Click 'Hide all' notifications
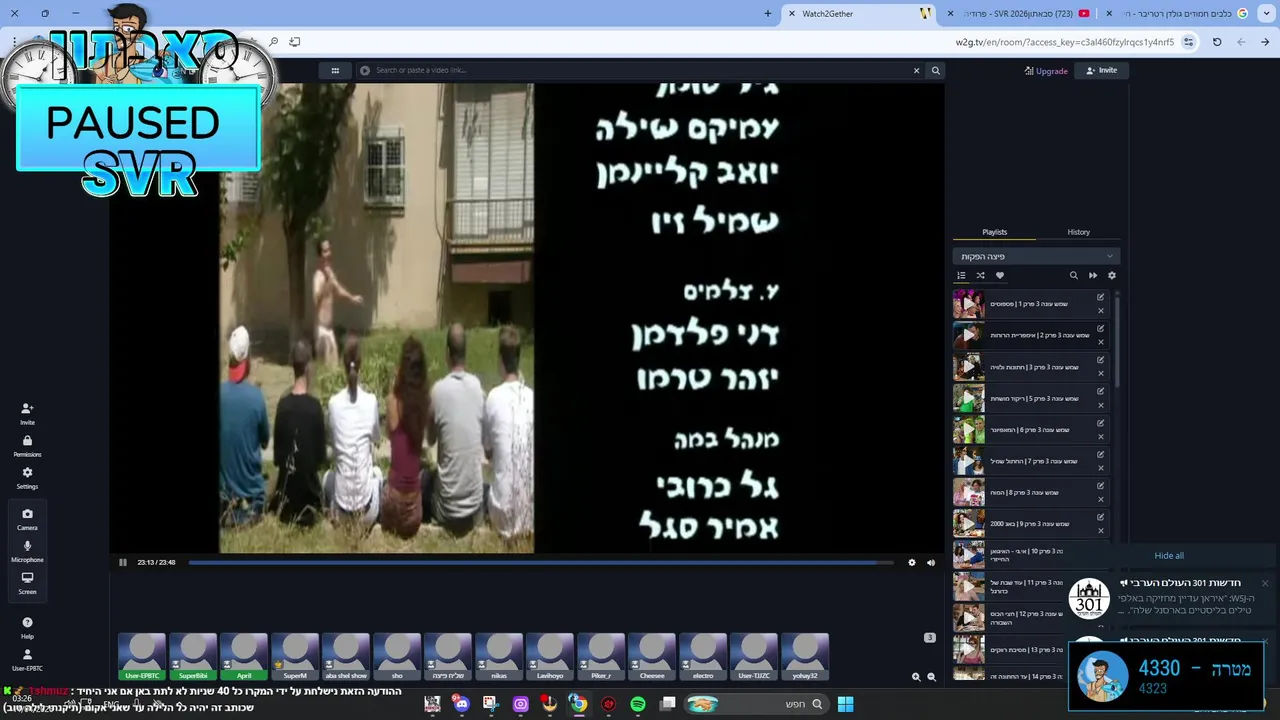Viewport: 1280px width, 720px height. click(x=1169, y=556)
